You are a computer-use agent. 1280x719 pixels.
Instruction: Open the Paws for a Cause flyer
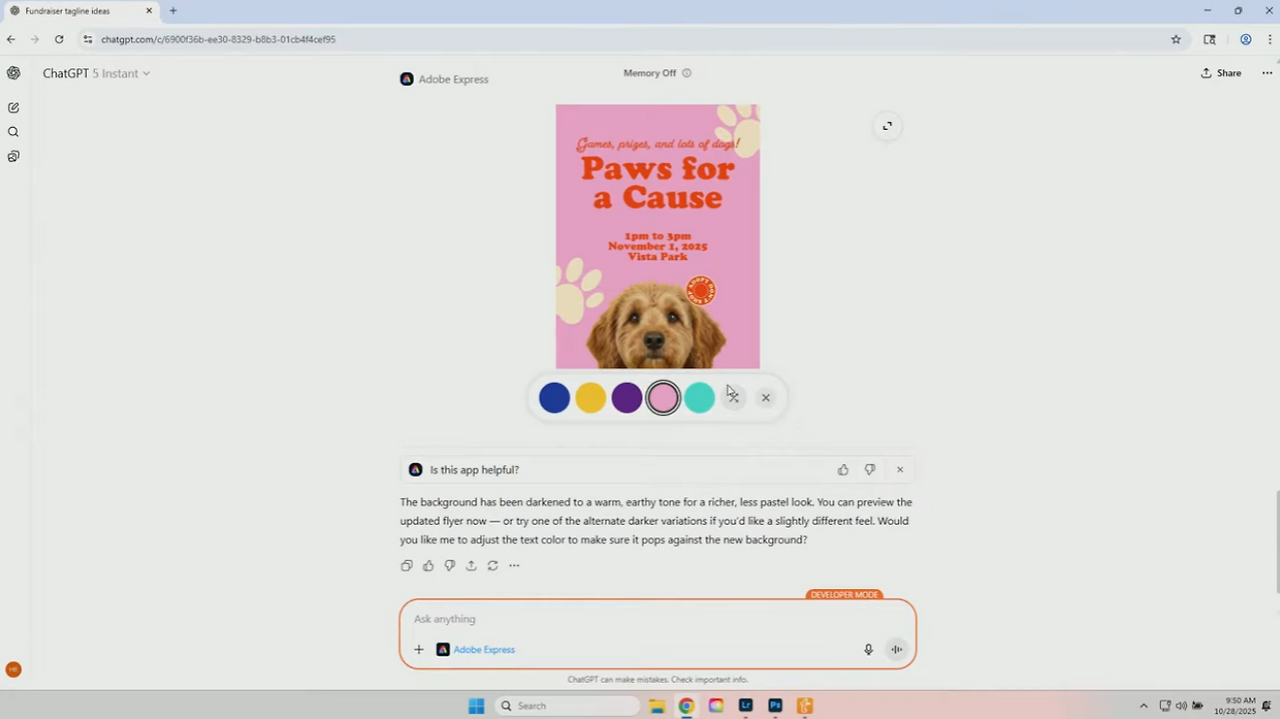[x=658, y=237]
